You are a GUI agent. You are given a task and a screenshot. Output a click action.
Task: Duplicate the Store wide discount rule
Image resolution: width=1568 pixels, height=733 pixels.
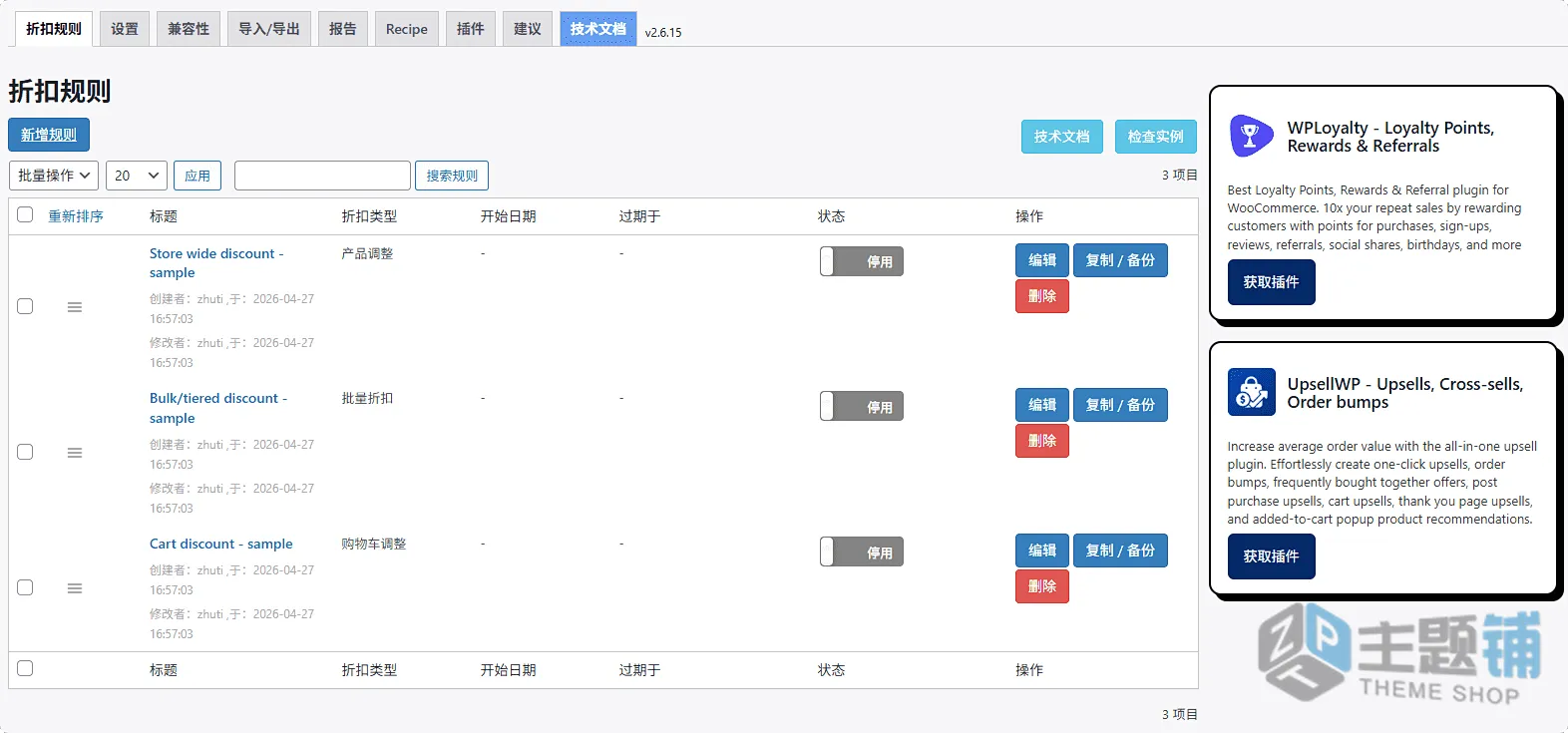1120,260
